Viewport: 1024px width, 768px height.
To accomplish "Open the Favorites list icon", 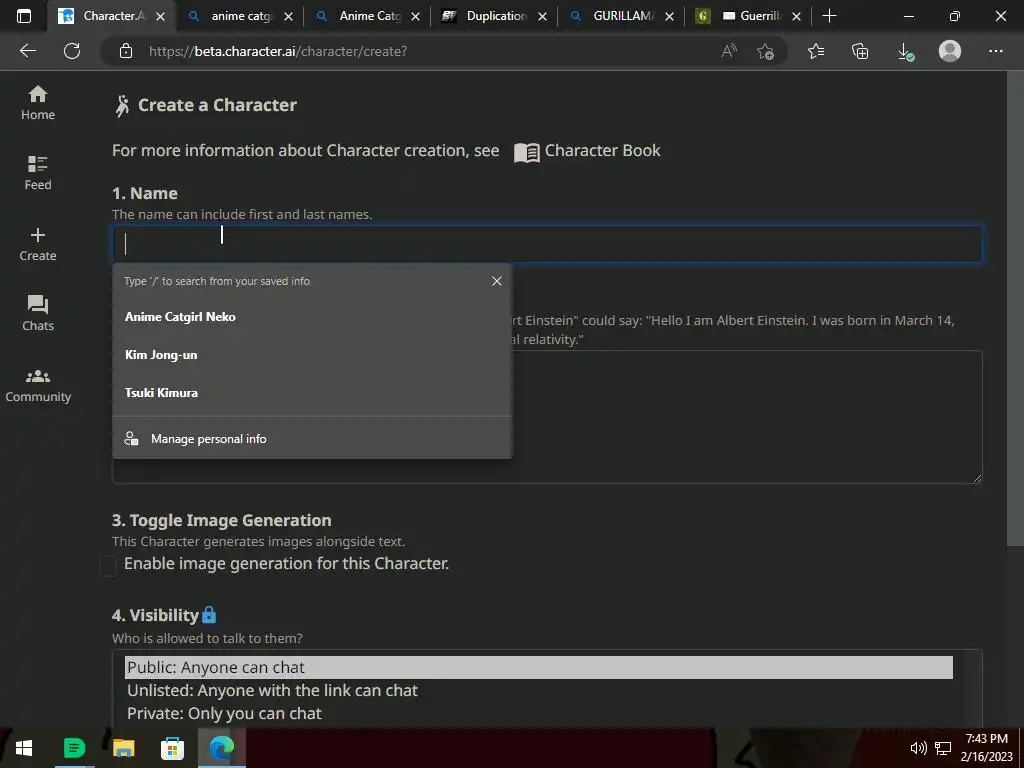I will (x=816, y=51).
